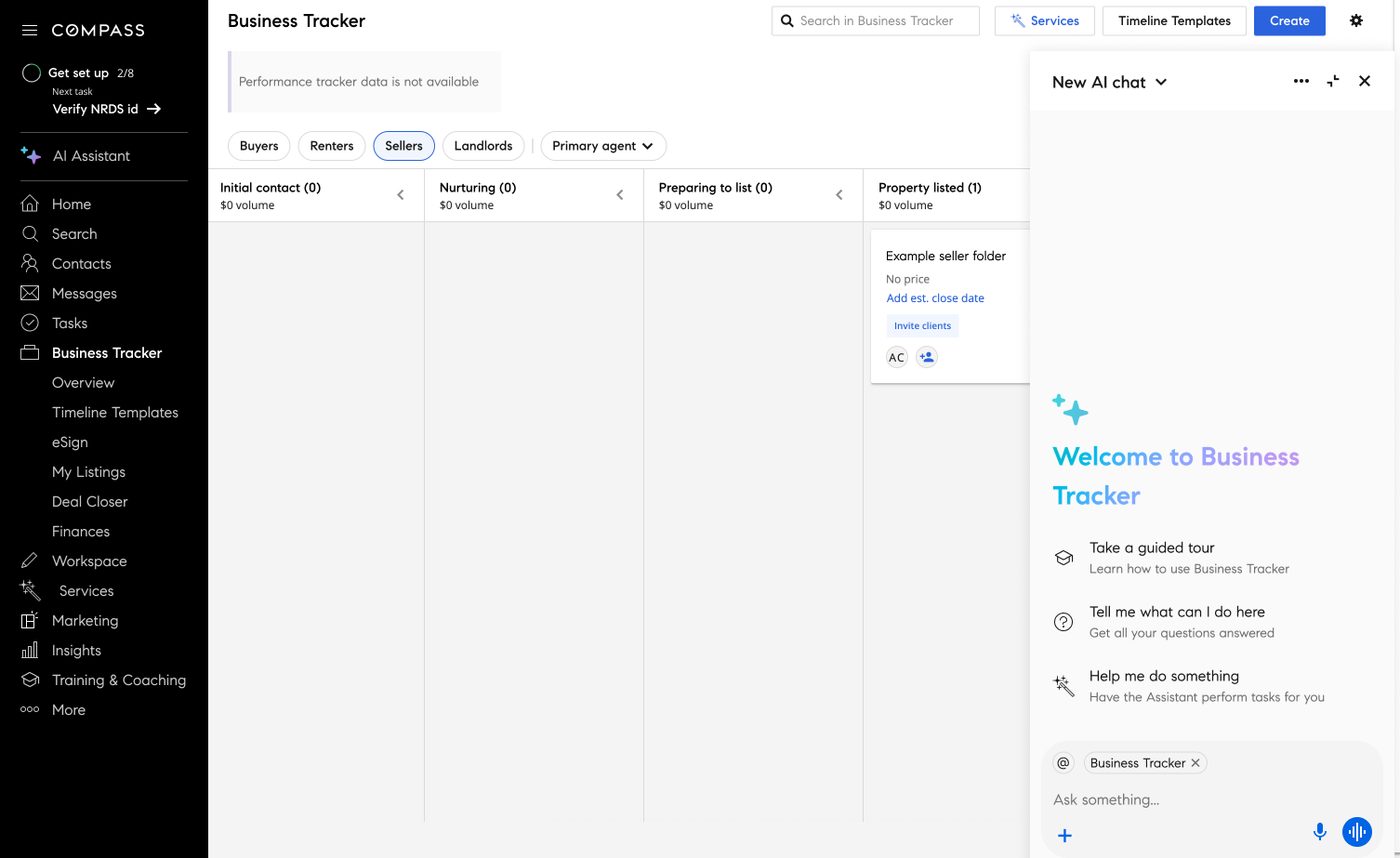Click the Insights bar chart icon
Screen dimensions: 1400x858
pos(30,650)
